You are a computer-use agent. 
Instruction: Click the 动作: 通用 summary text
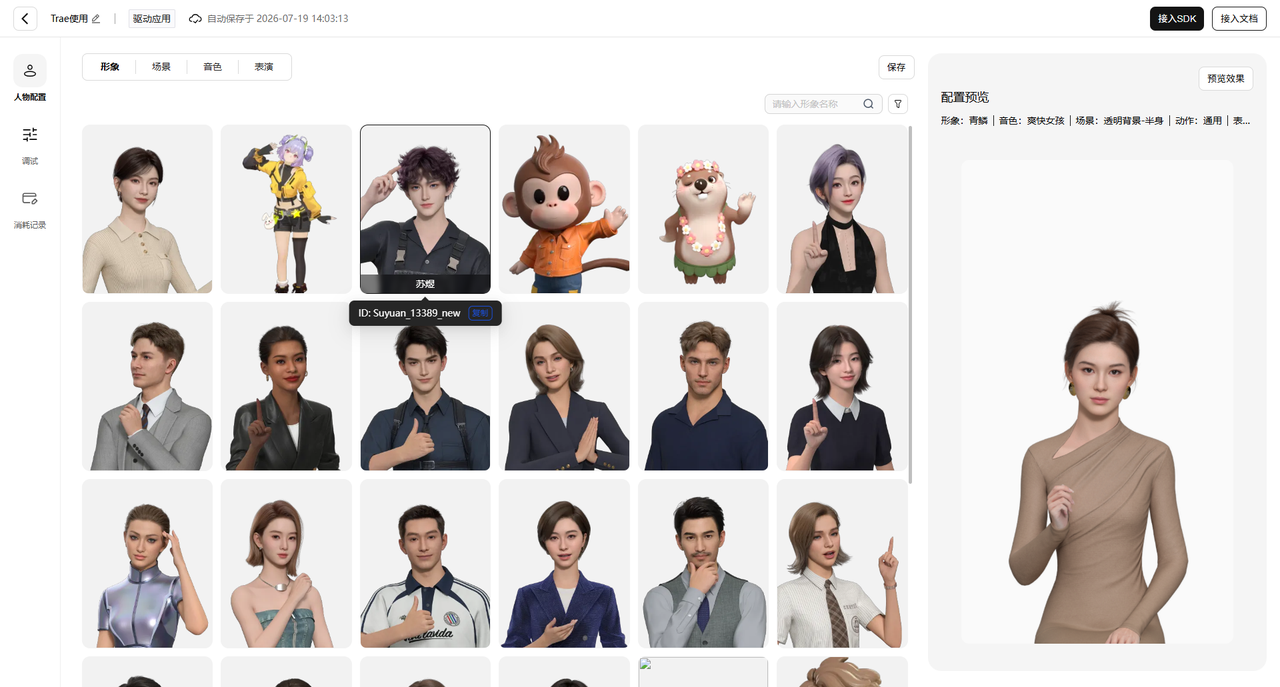click(x=1198, y=121)
